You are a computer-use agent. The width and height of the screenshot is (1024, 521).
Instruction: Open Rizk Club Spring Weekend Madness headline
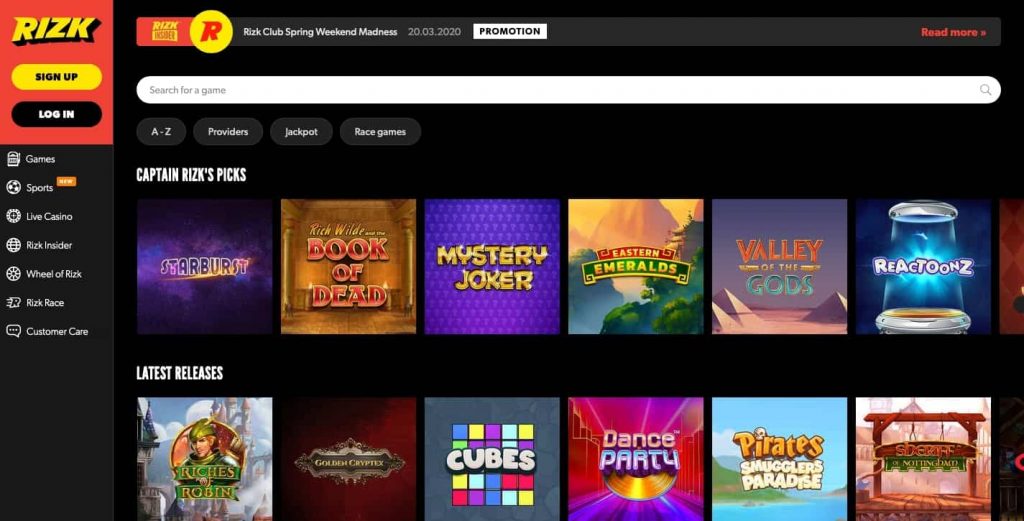pos(320,31)
